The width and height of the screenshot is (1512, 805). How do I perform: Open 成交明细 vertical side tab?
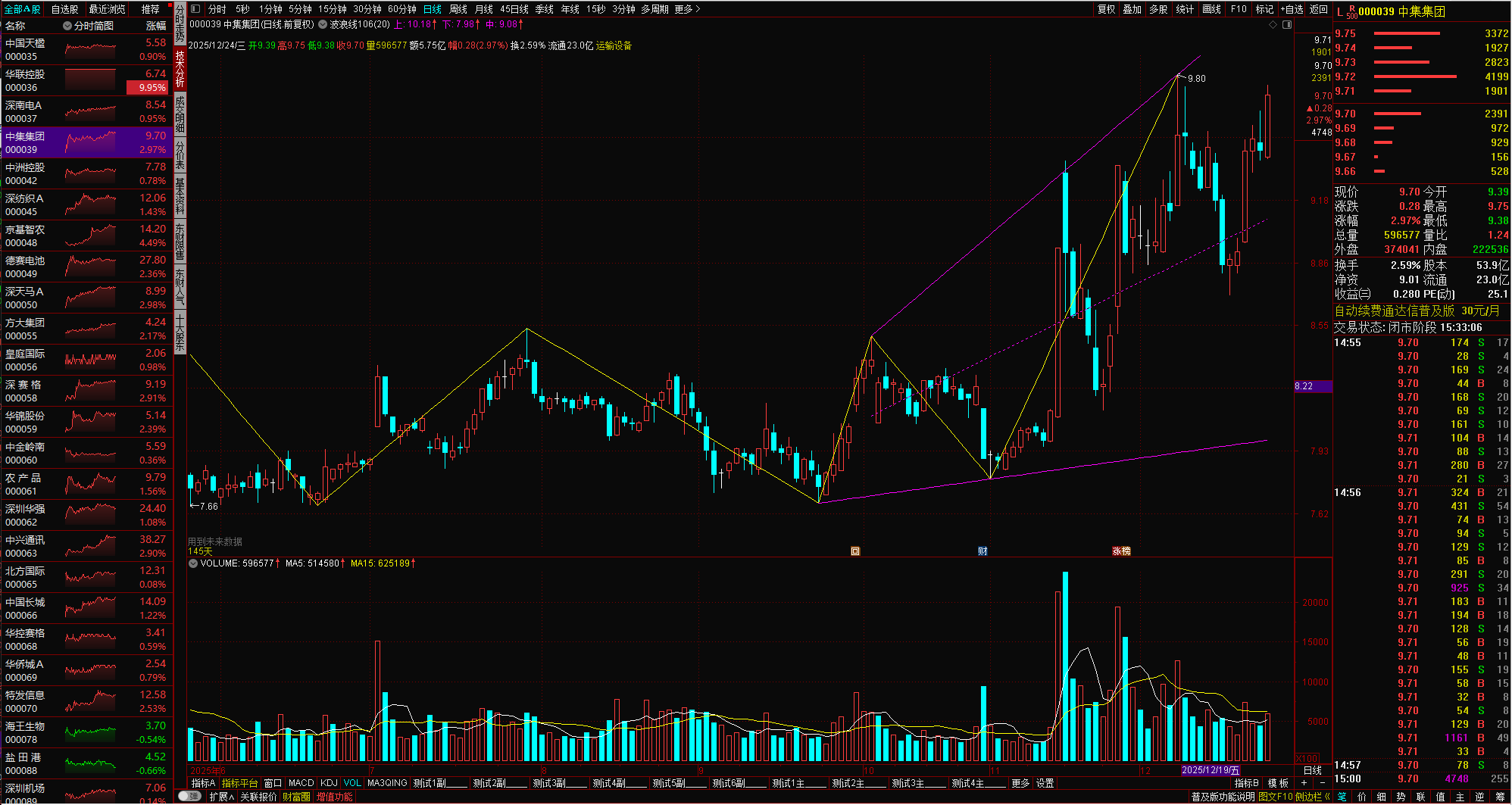pyautogui.click(x=180, y=114)
